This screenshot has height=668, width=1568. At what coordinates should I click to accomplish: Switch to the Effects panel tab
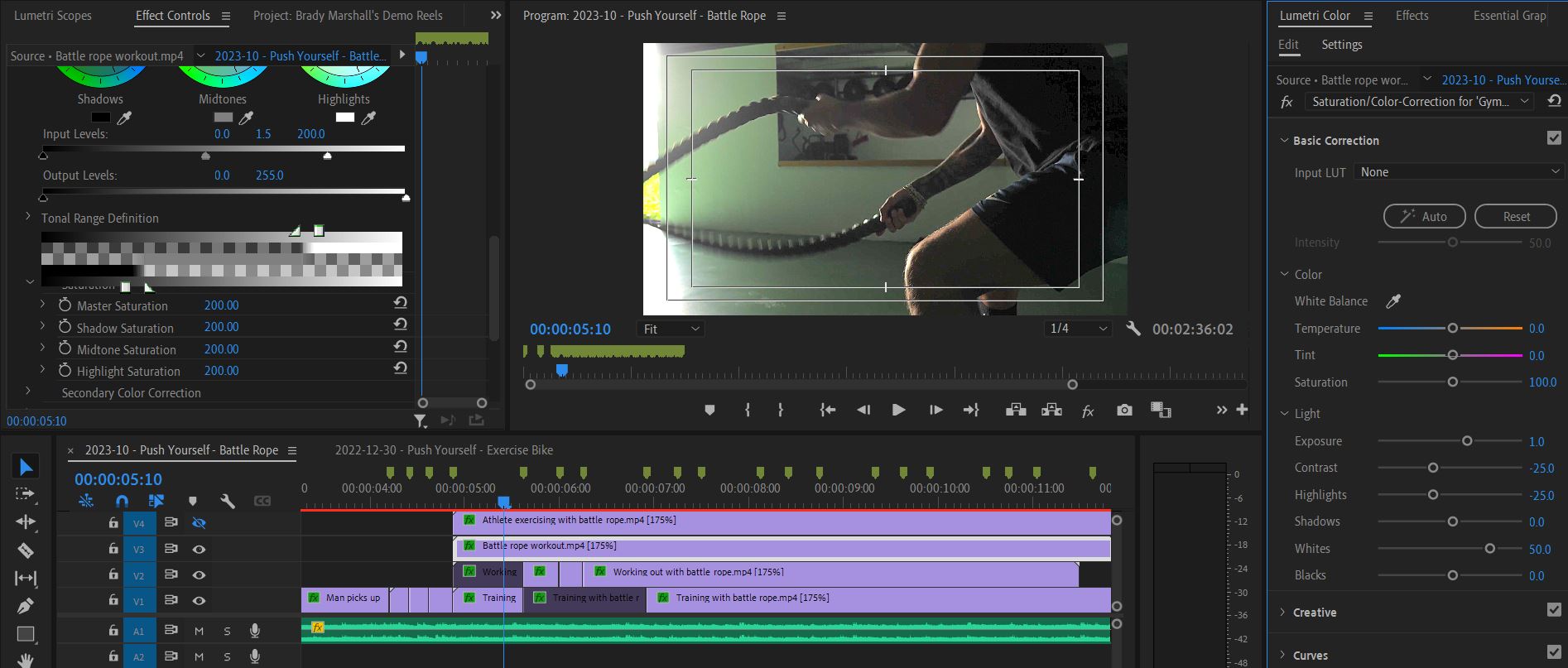(x=1412, y=16)
